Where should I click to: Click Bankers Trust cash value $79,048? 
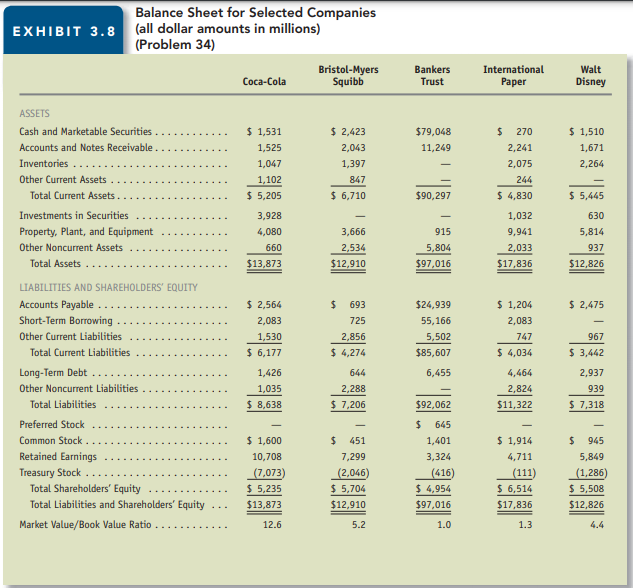point(433,132)
